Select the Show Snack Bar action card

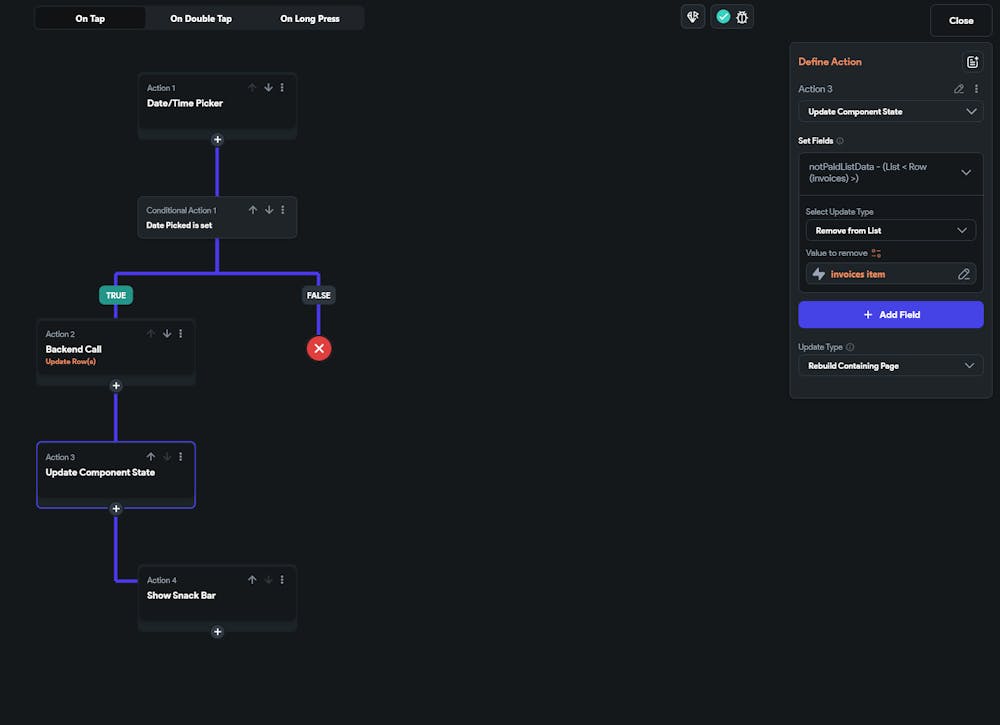click(217, 596)
